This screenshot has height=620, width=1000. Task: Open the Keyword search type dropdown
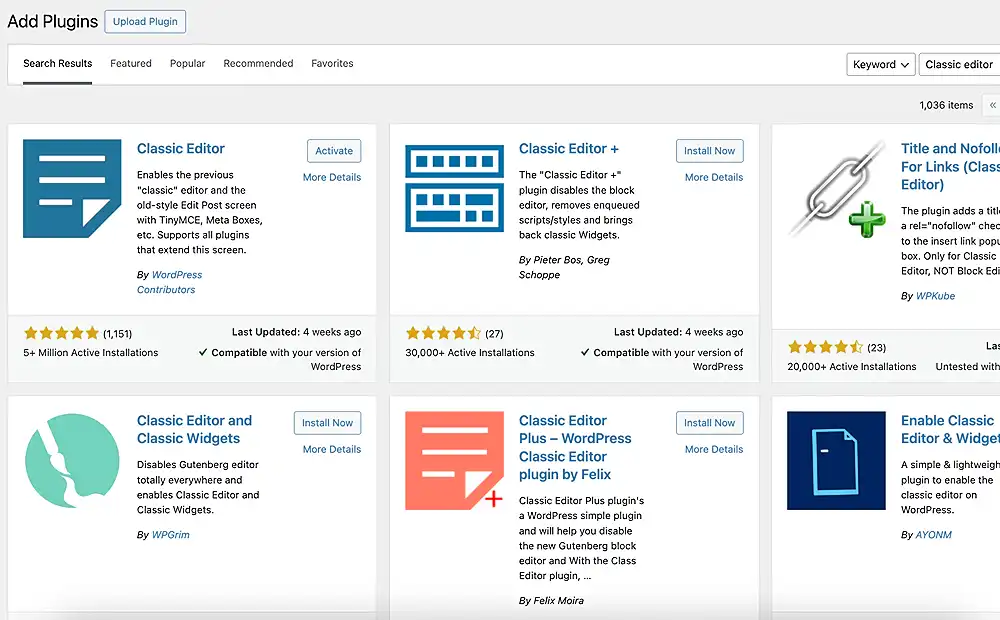pos(881,64)
